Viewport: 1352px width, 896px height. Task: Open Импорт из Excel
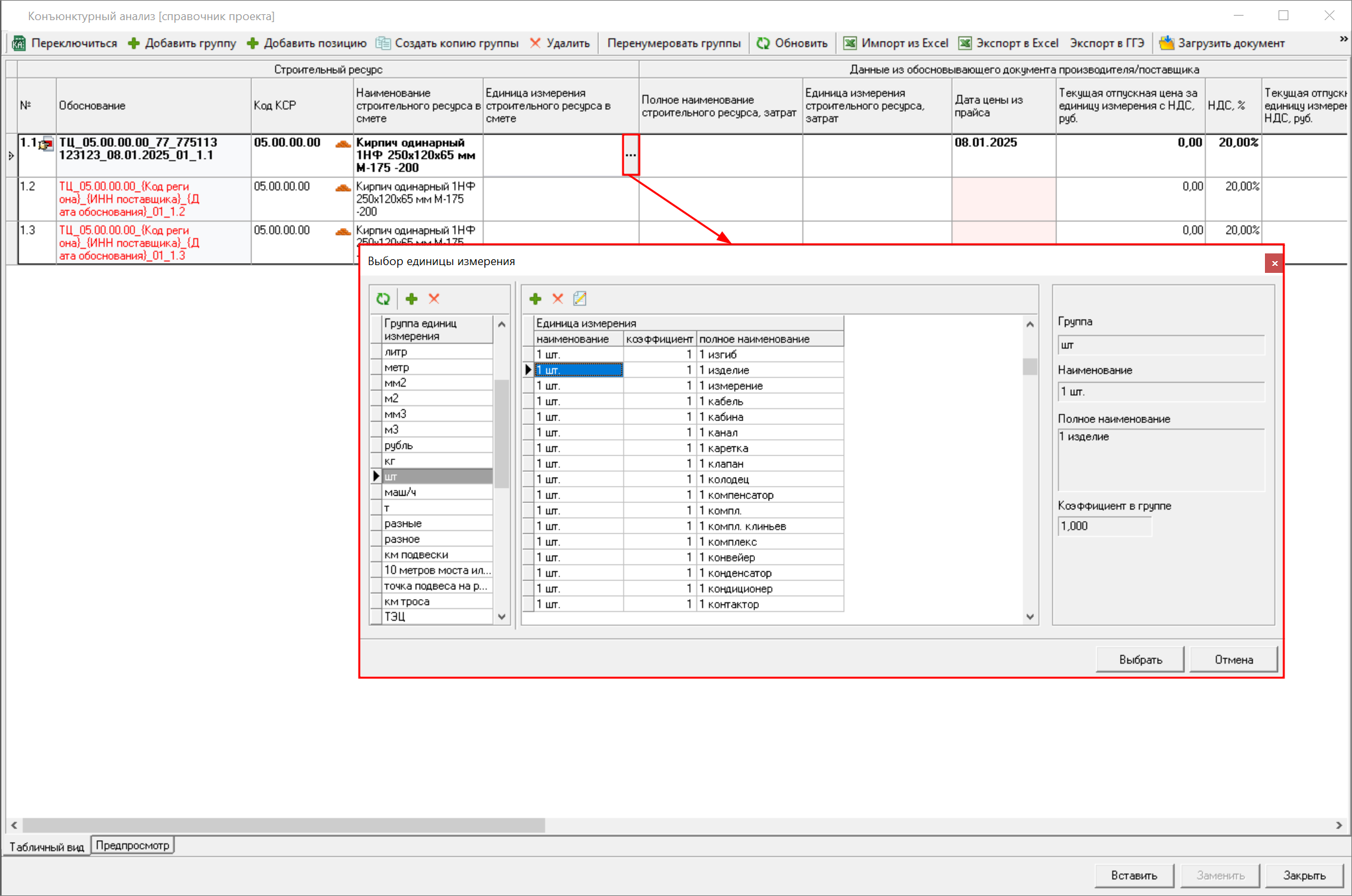point(895,44)
